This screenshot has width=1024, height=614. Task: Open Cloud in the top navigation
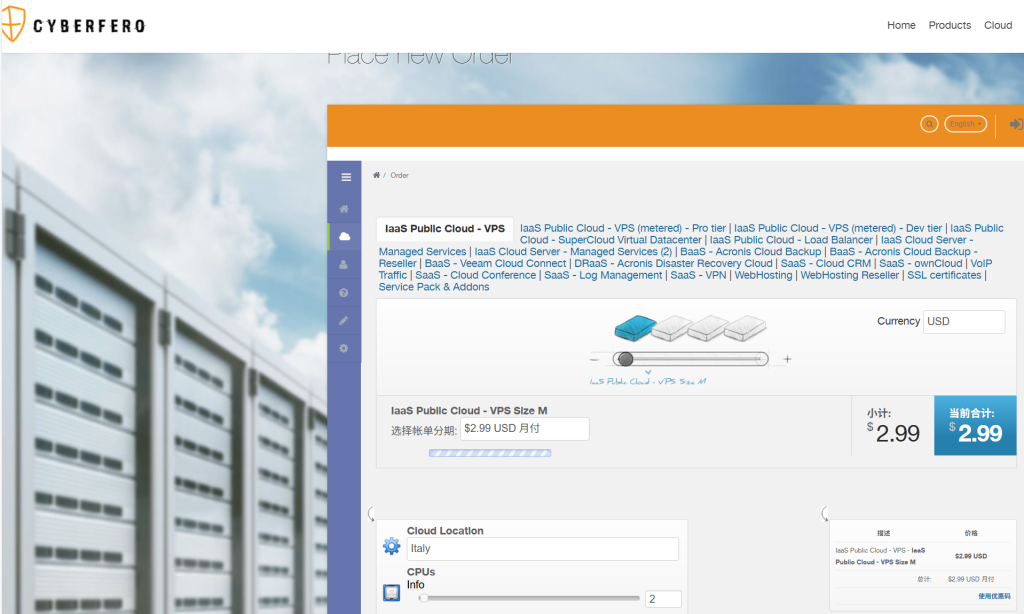coord(998,25)
